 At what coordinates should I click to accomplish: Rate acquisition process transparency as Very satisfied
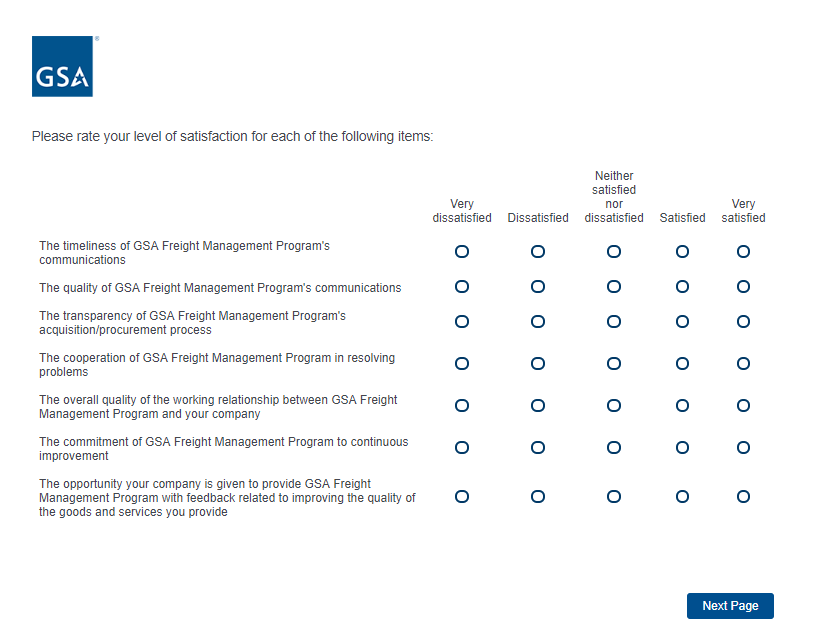point(743,322)
